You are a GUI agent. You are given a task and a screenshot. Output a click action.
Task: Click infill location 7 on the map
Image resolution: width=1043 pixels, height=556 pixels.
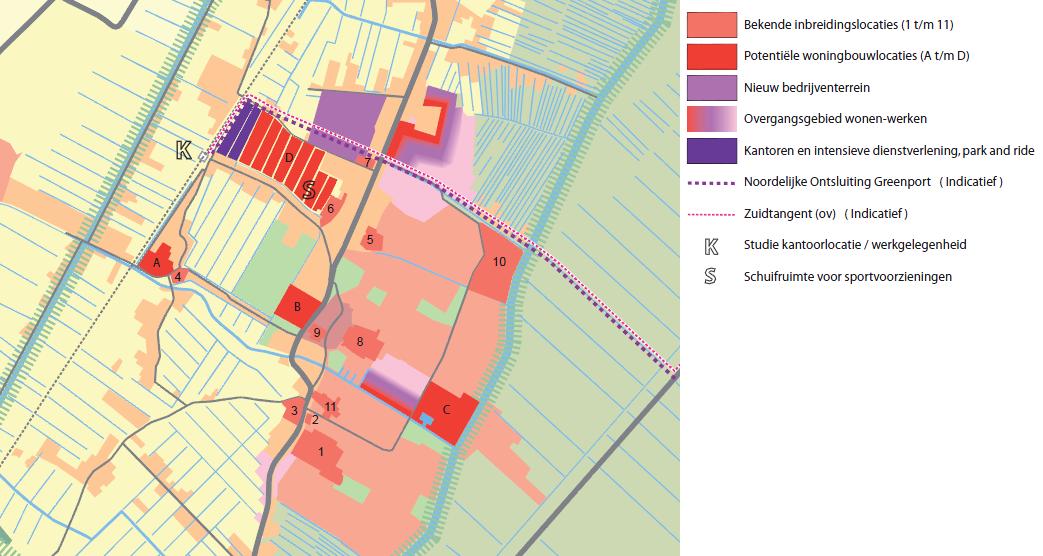pos(367,162)
